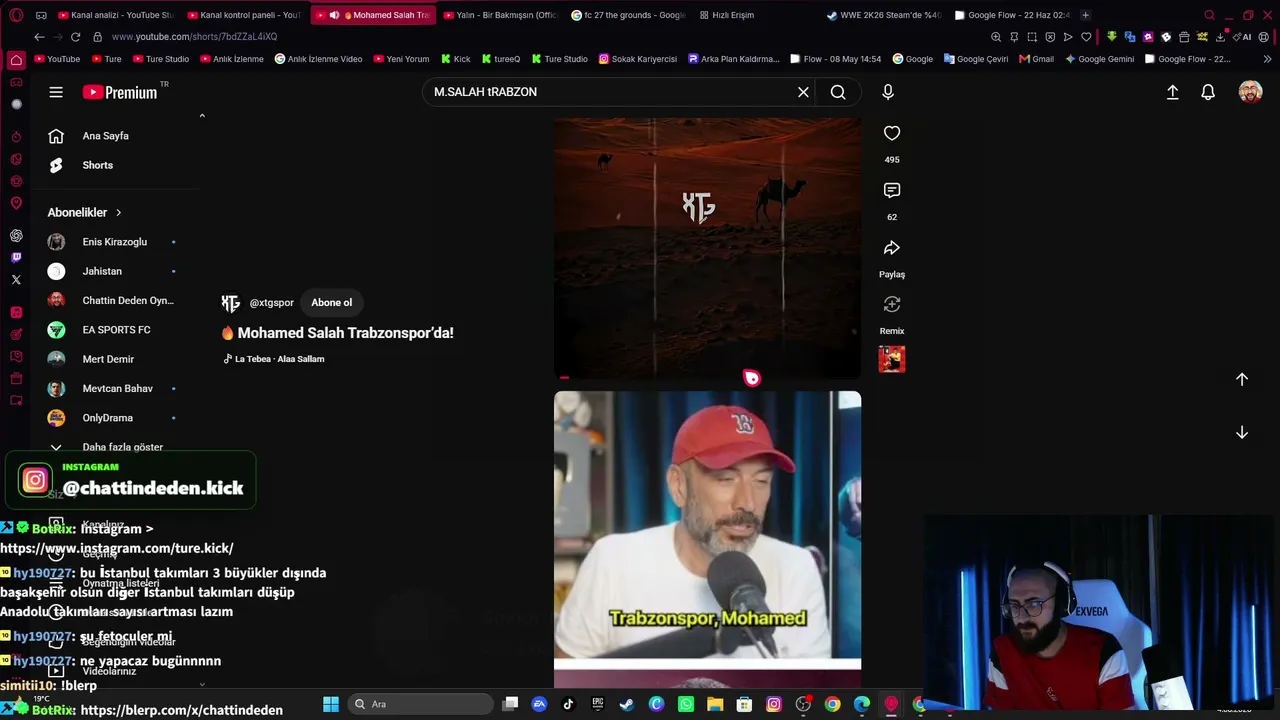The width and height of the screenshot is (1280, 720).
Task: Open Steam from the taskbar
Action: click(627, 704)
